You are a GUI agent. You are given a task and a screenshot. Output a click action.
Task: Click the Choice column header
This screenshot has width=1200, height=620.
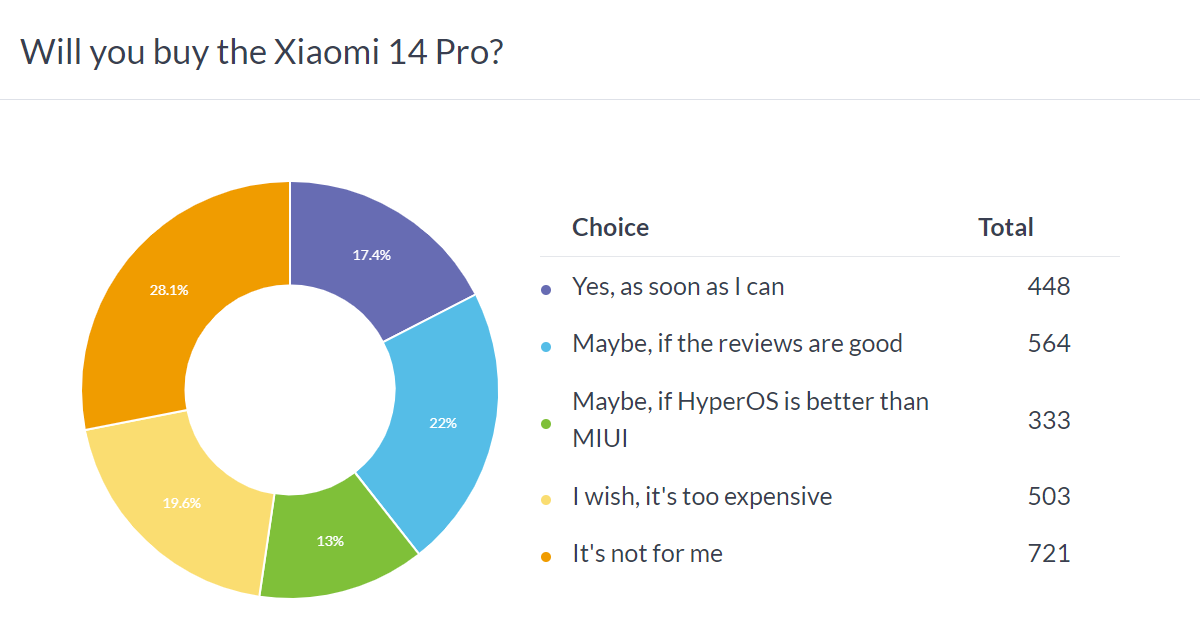pyautogui.click(x=610, y=228)
